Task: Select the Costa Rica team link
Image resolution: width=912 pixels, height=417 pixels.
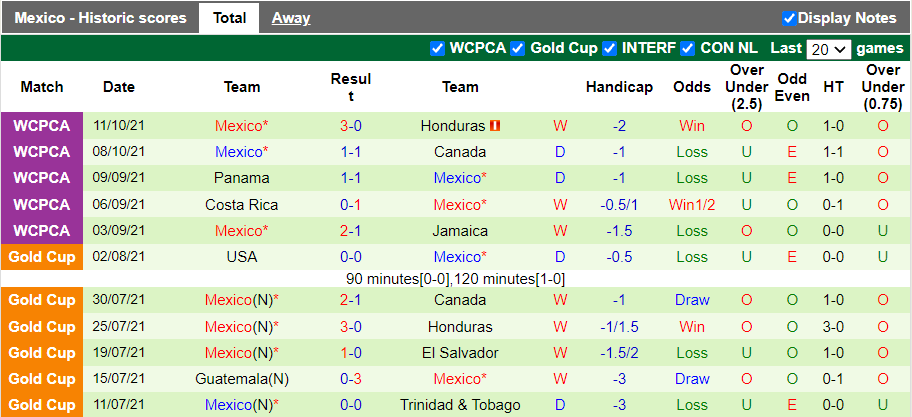Action: click(241, 204)
